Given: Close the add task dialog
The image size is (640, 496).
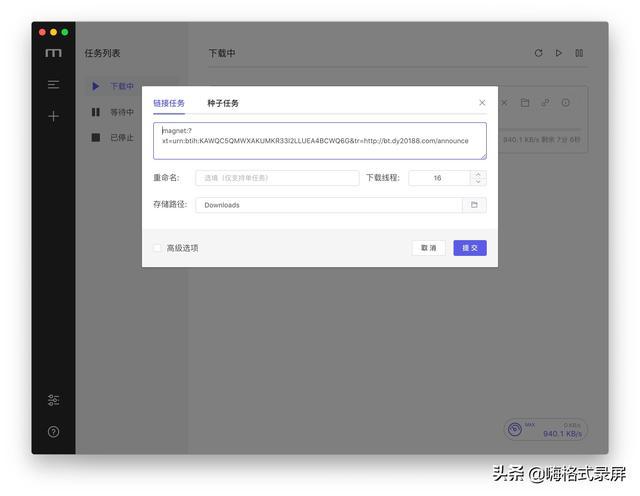Looking at the screenshot, I should coord(482,103).
